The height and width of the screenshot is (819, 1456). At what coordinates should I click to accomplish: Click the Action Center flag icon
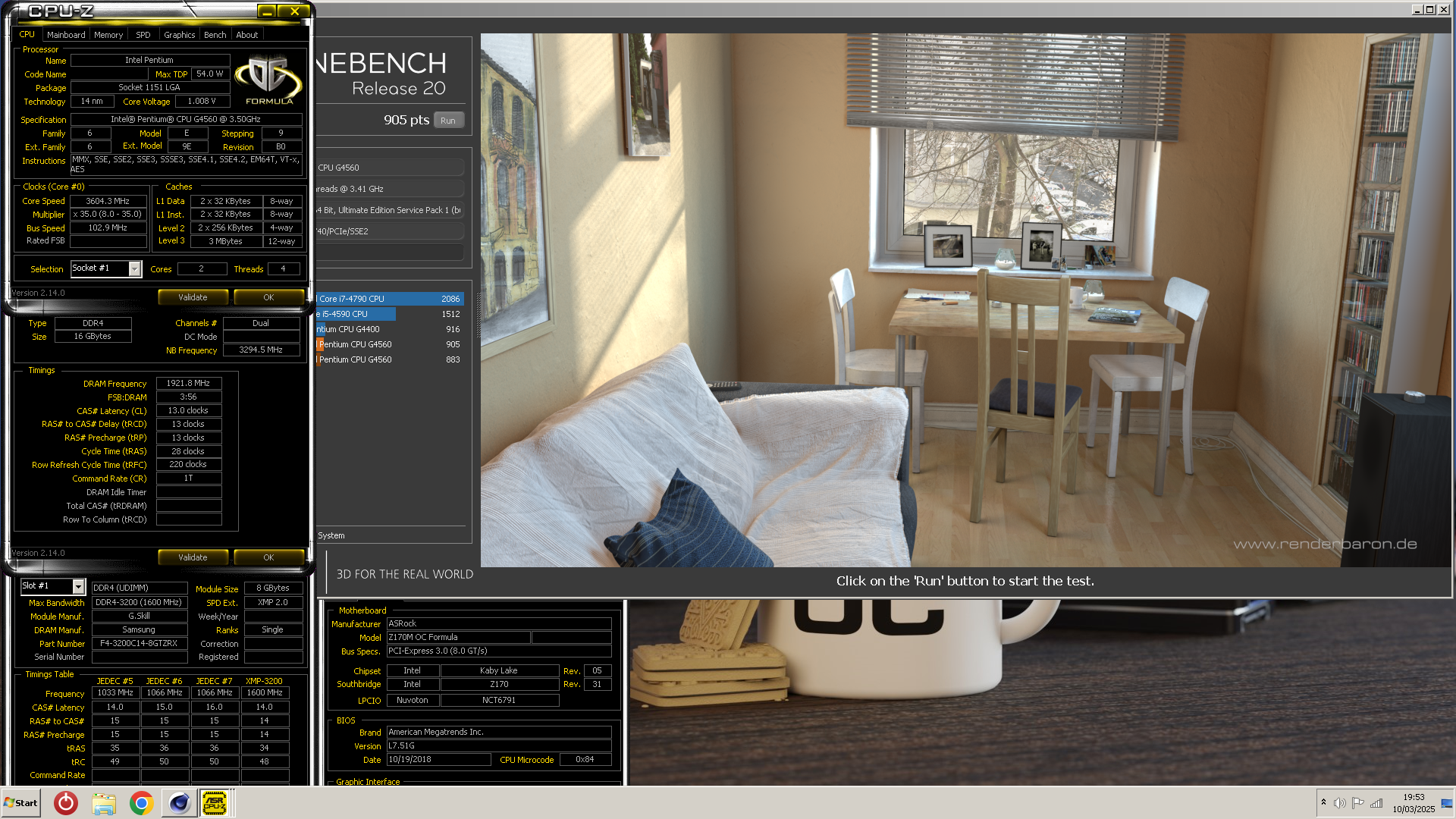1357,803
